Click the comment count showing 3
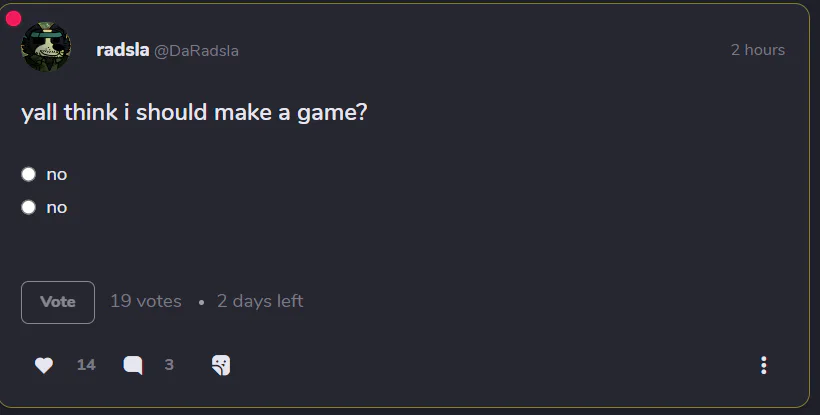 [x=169, y=365]
